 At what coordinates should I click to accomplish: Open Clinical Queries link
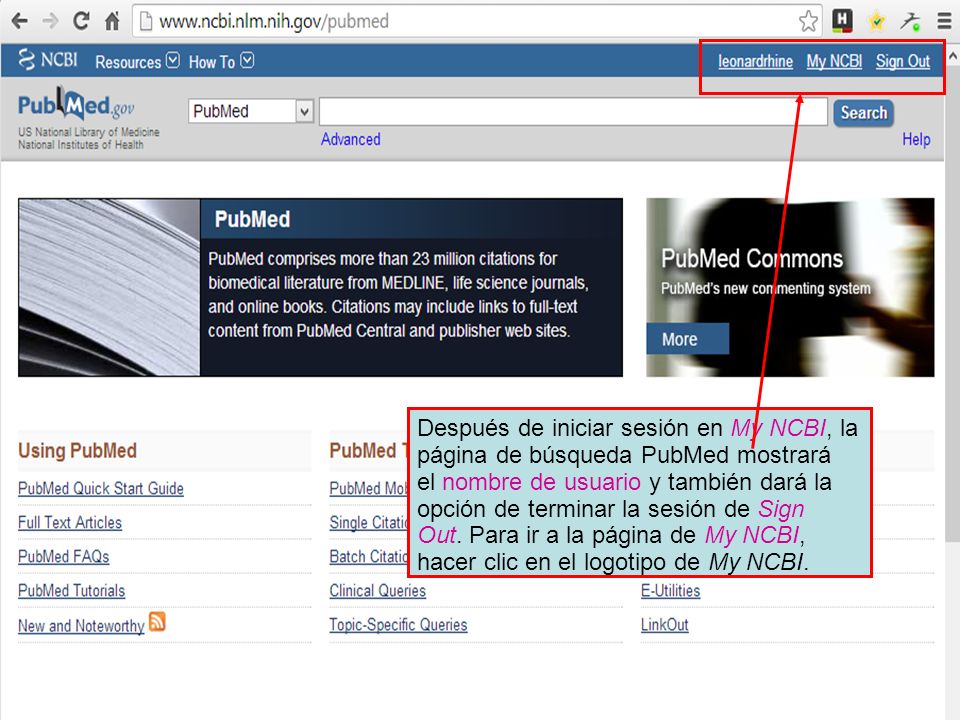coord(378,591)
